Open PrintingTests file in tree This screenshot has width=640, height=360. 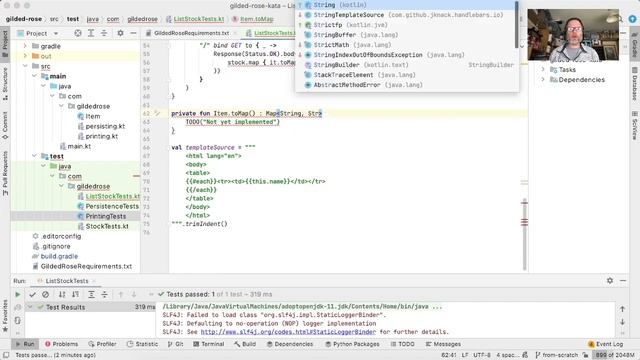(x=106, y=216)
